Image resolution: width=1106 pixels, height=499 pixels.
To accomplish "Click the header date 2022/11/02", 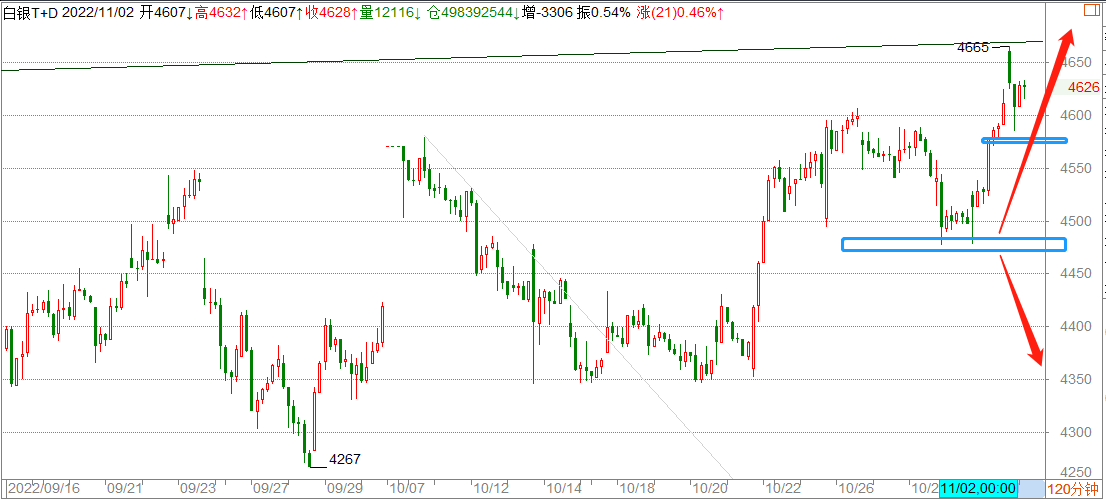I will 97,12.
